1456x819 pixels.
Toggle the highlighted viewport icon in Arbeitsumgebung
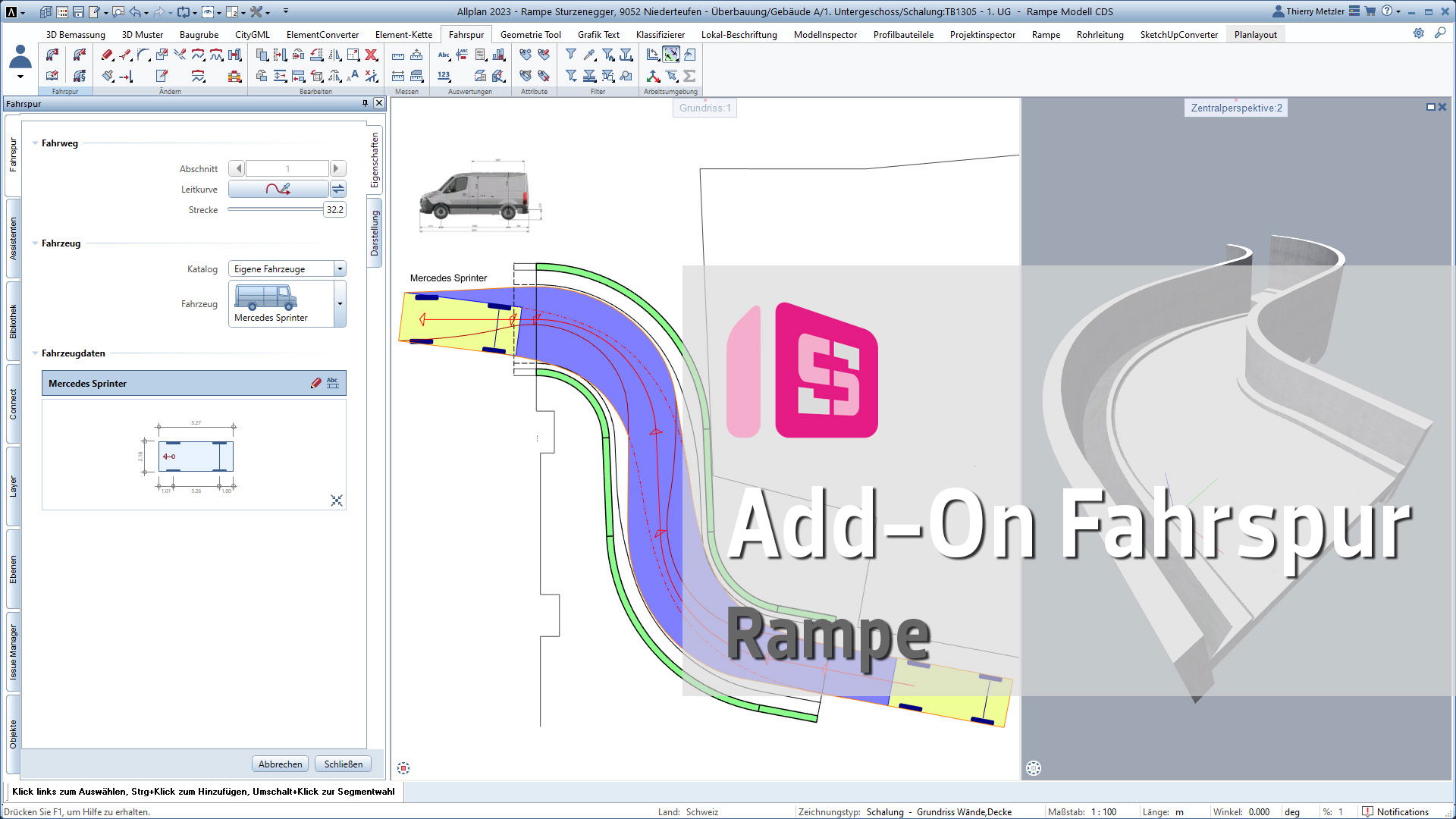(671, 55)
